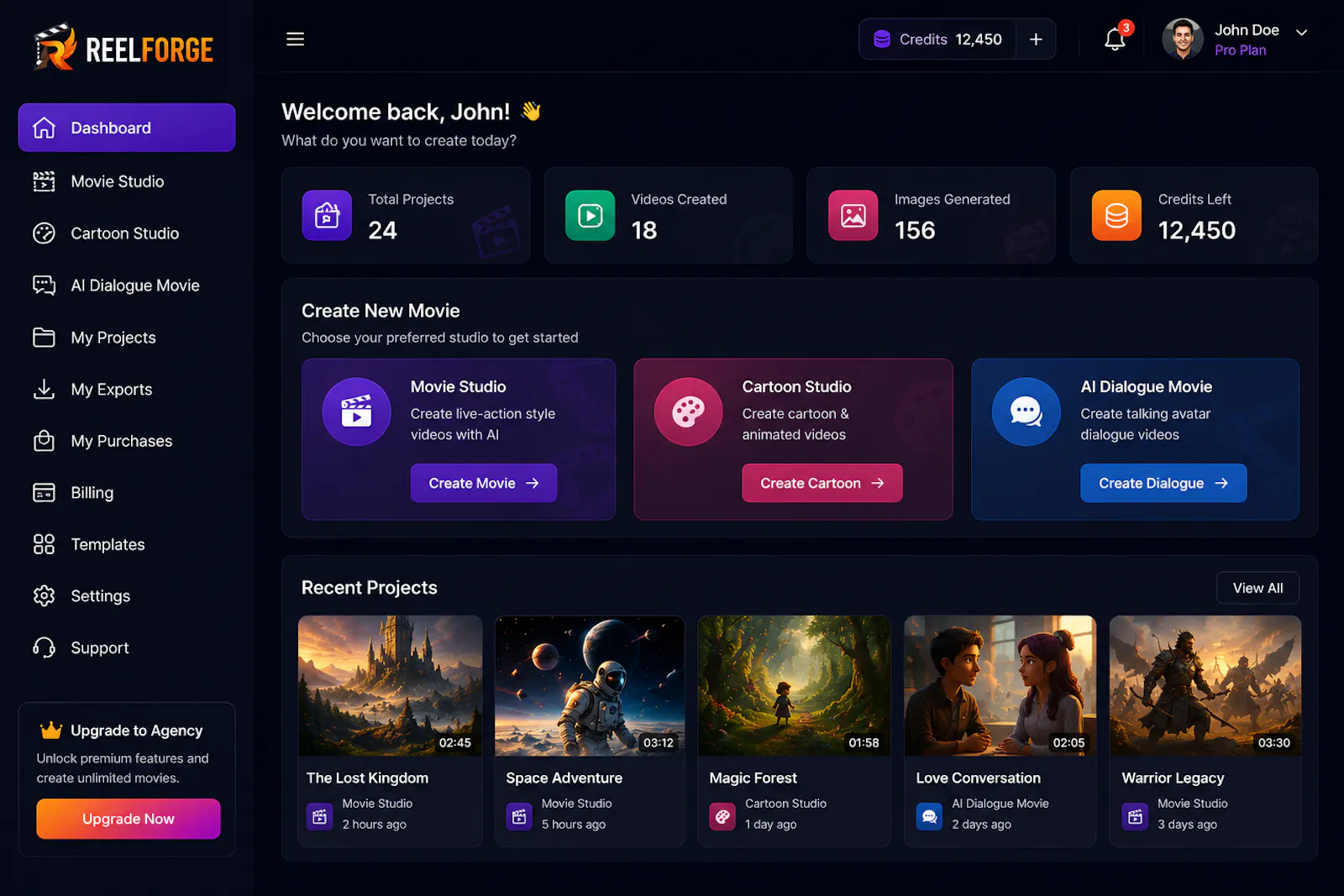1344x896 pixels.
Task: Click the Support headset icon
Action: click(x=44, y=647)
